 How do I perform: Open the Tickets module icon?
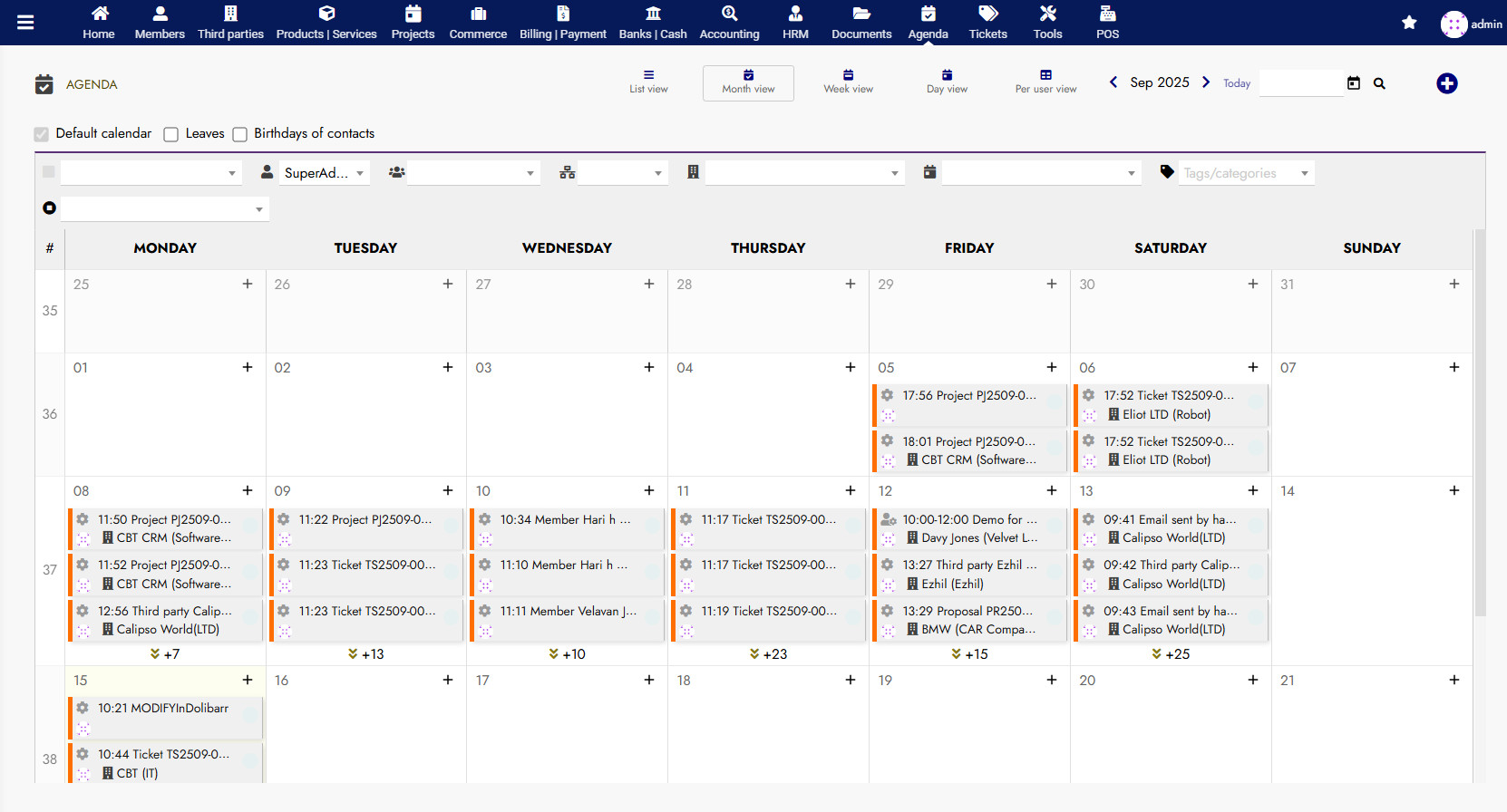coord(987,23)
